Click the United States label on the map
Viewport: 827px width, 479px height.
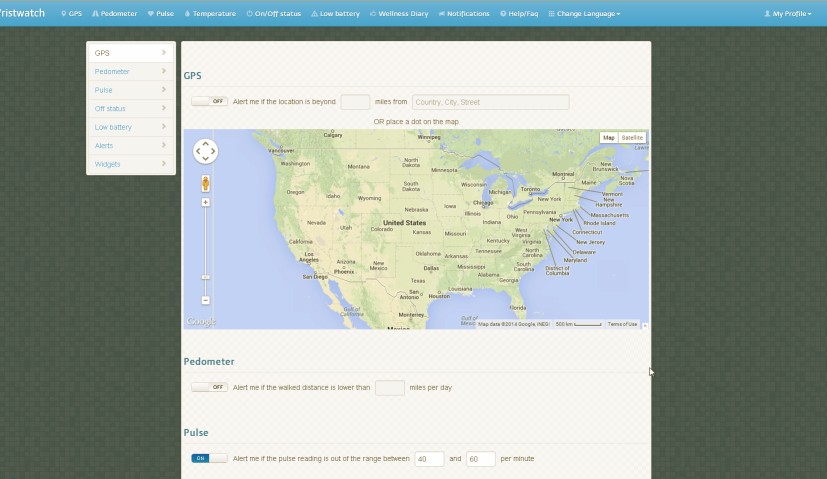coord(405,223)
